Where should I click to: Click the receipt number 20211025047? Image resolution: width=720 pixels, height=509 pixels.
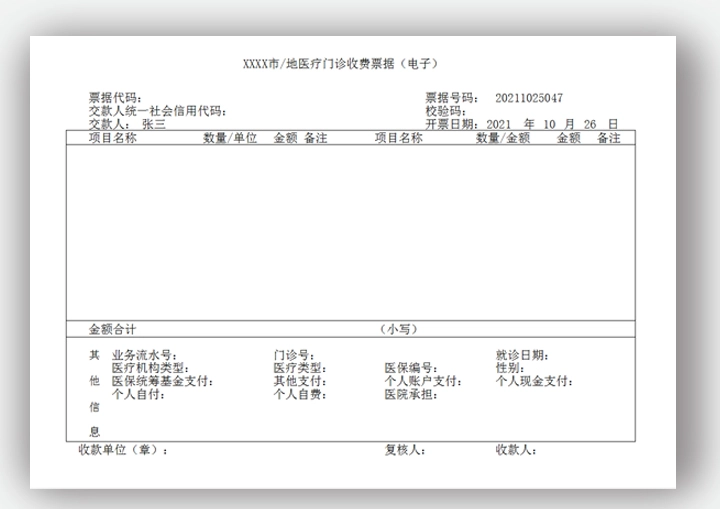[x=528, y=98]
